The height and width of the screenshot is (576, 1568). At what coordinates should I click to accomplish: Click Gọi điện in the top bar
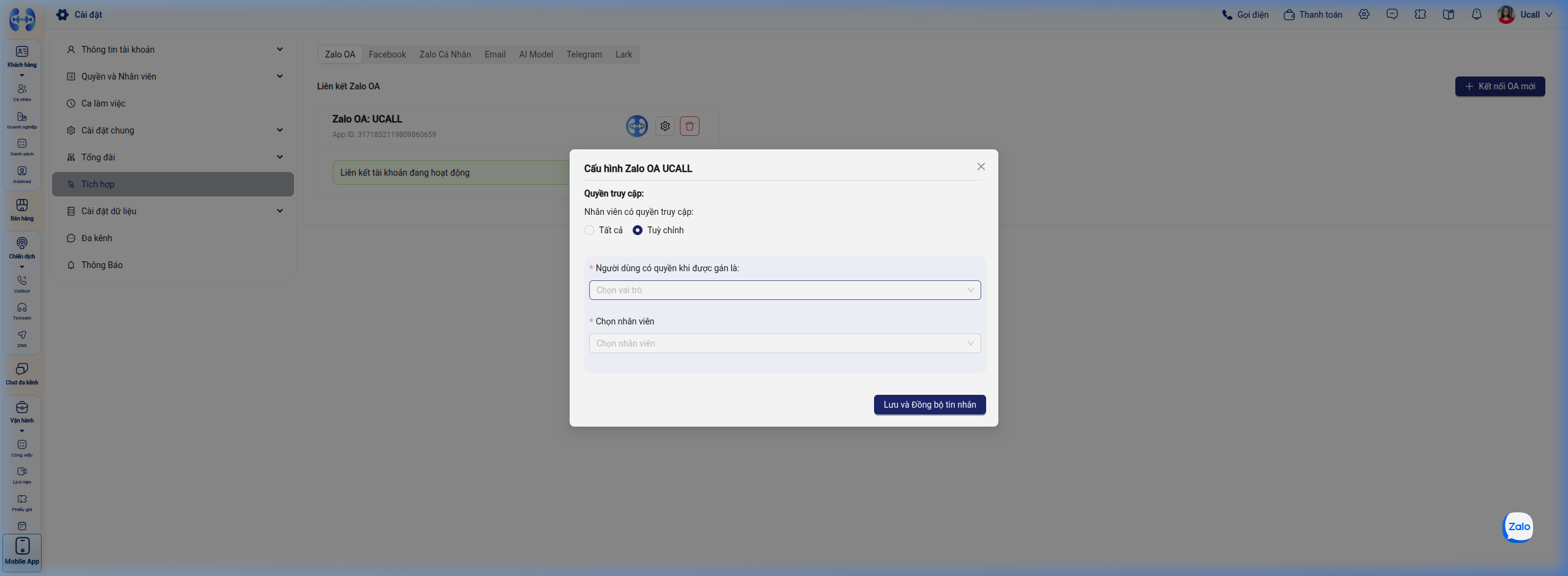[1245, 15]
